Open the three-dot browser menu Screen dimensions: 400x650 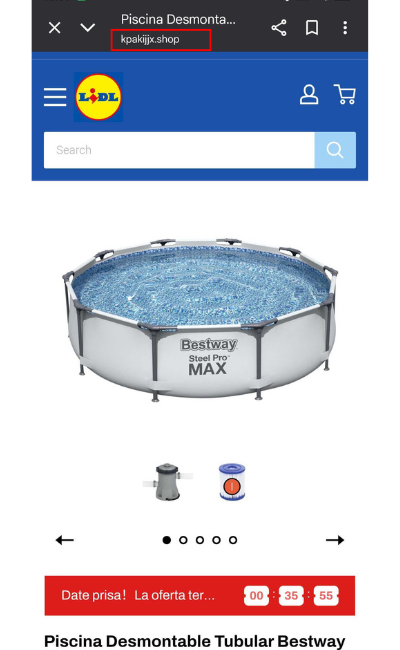(345, 28)
